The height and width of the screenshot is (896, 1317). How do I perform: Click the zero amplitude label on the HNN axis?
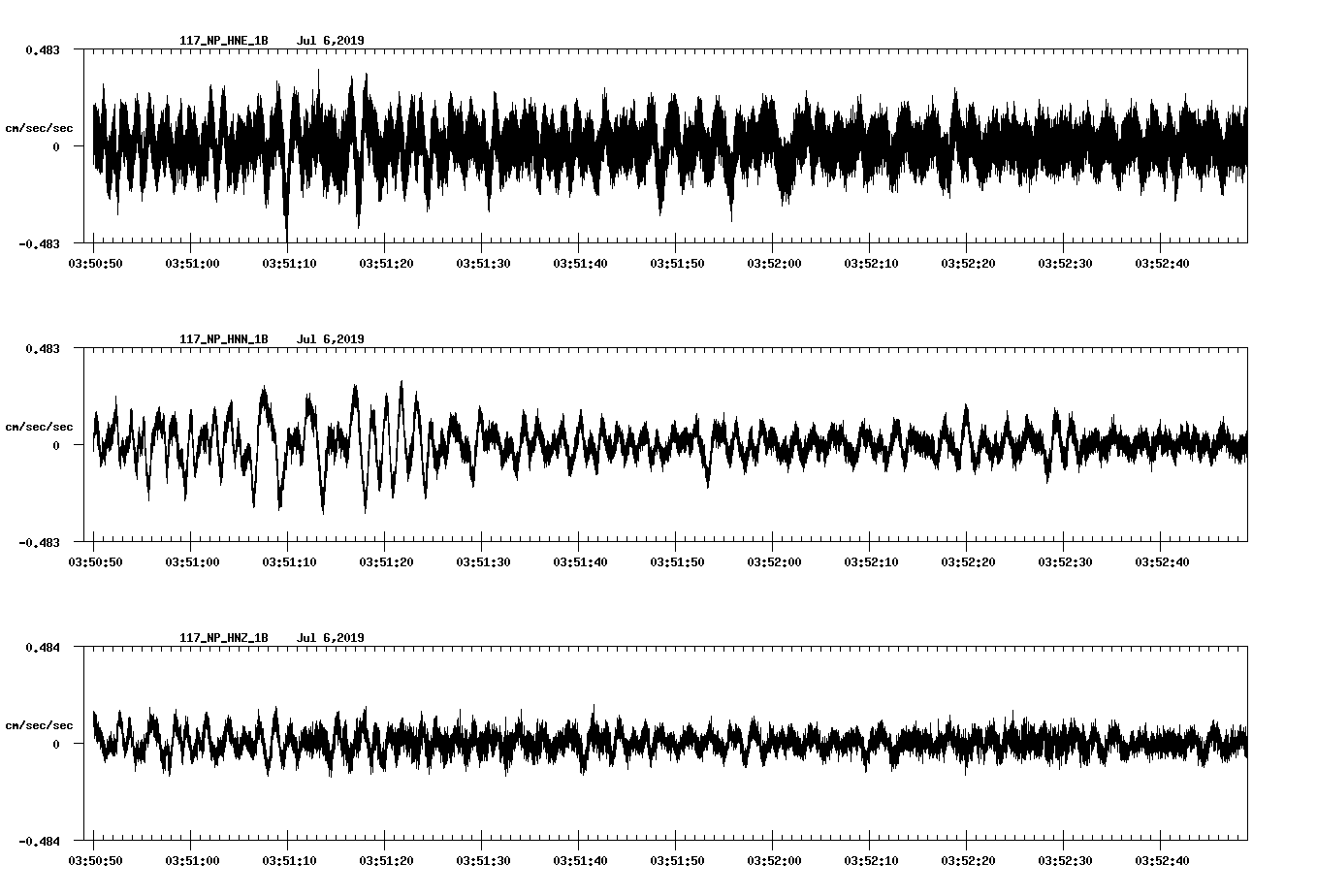(x=56, y=446)
